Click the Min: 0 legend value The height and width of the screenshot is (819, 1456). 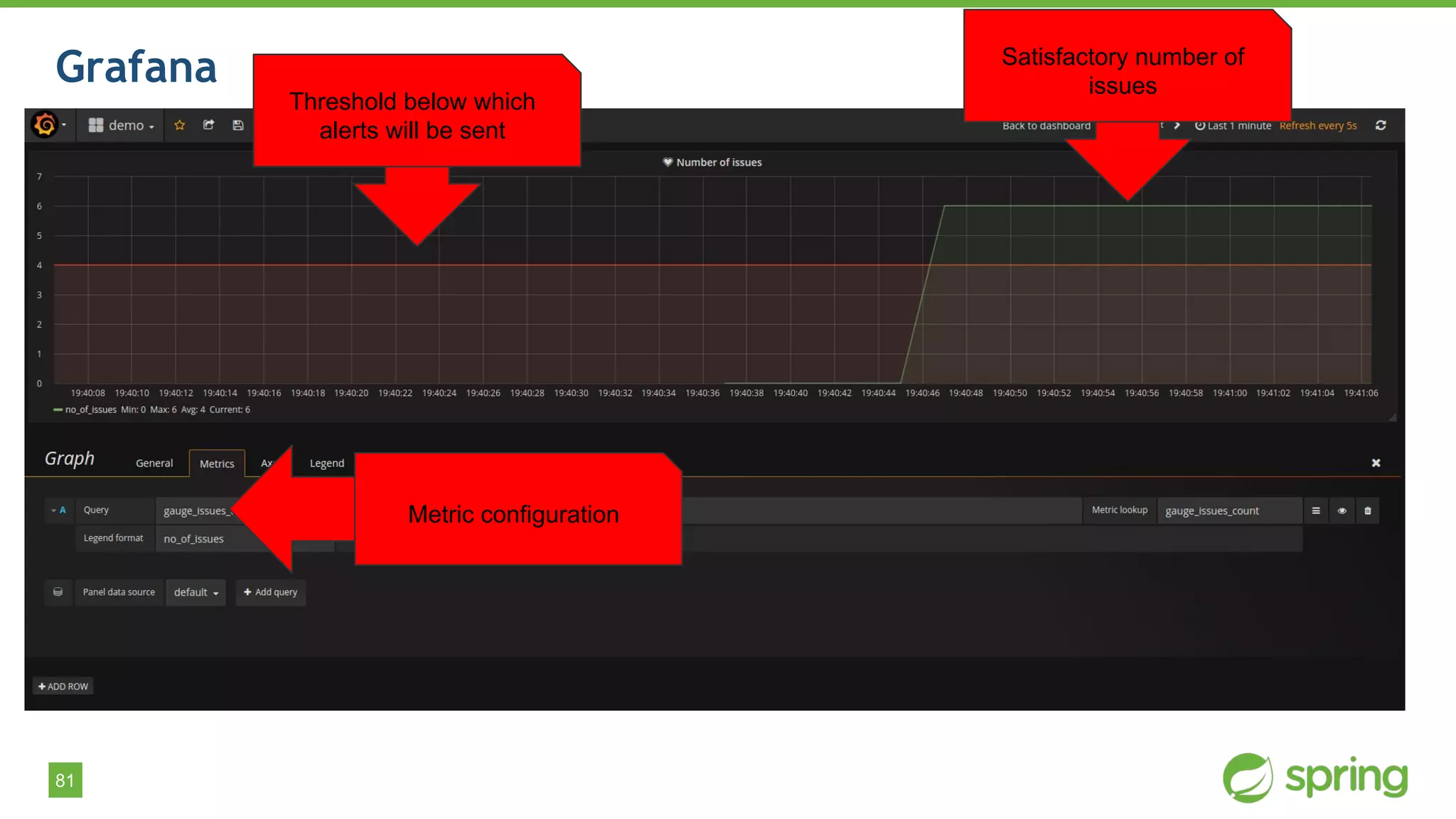click(133, 409)
